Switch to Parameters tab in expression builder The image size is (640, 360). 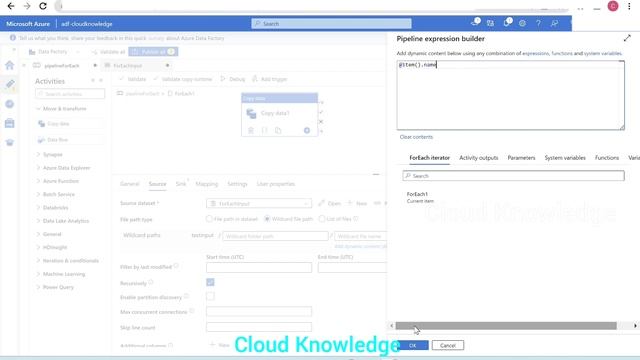coord(521,158)
